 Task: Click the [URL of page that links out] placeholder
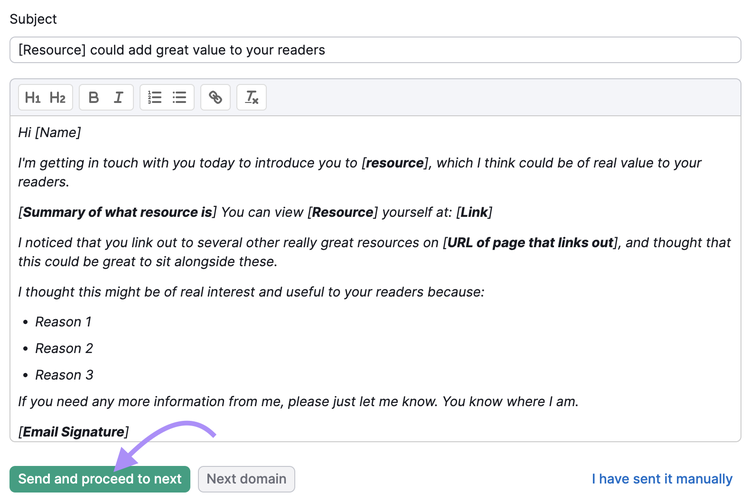pos(530,243)
